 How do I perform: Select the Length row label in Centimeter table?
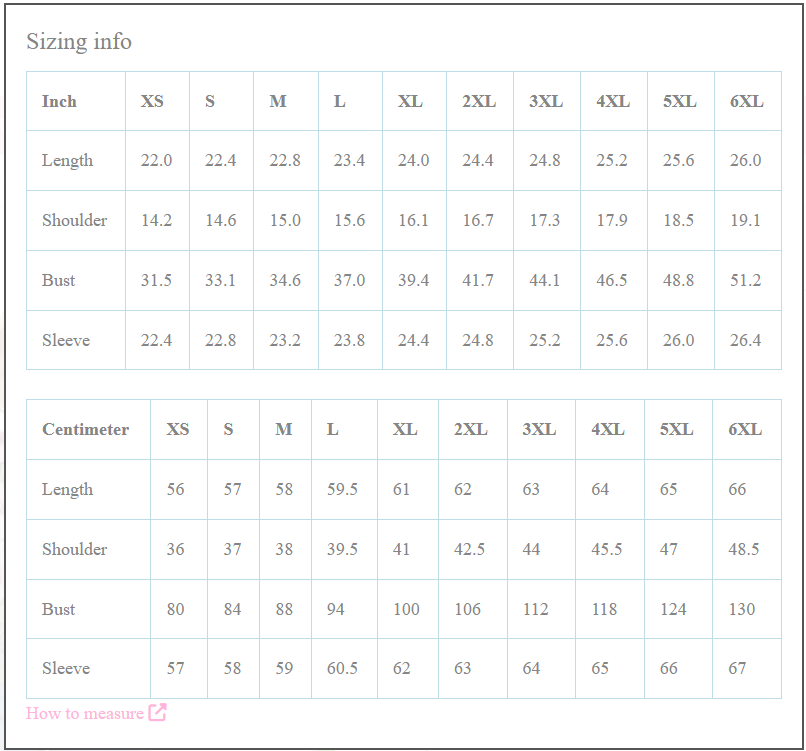67,489
